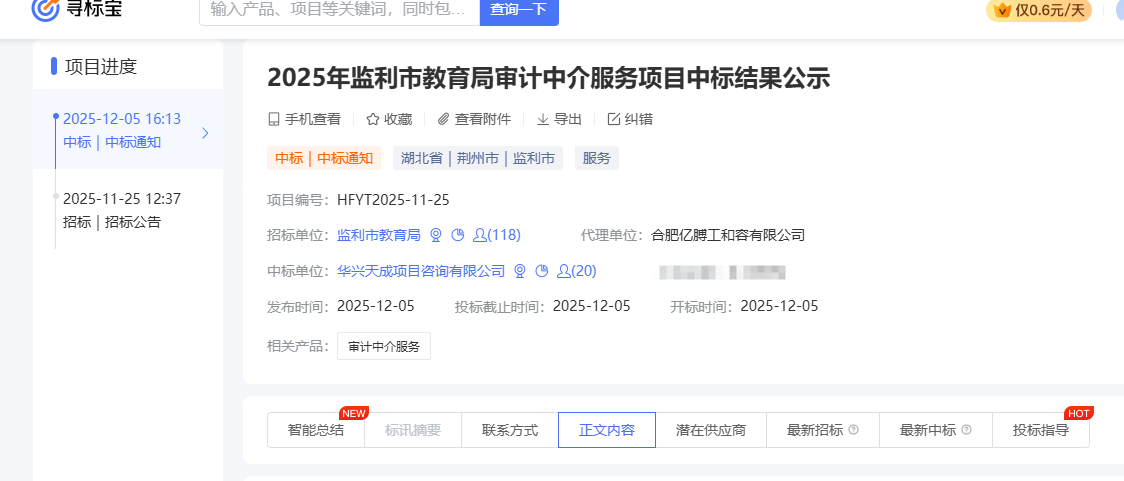Click the crown 仅0.6元/天 badge
Viewport: 1124px width, 481px height.
click(1038, 10)
